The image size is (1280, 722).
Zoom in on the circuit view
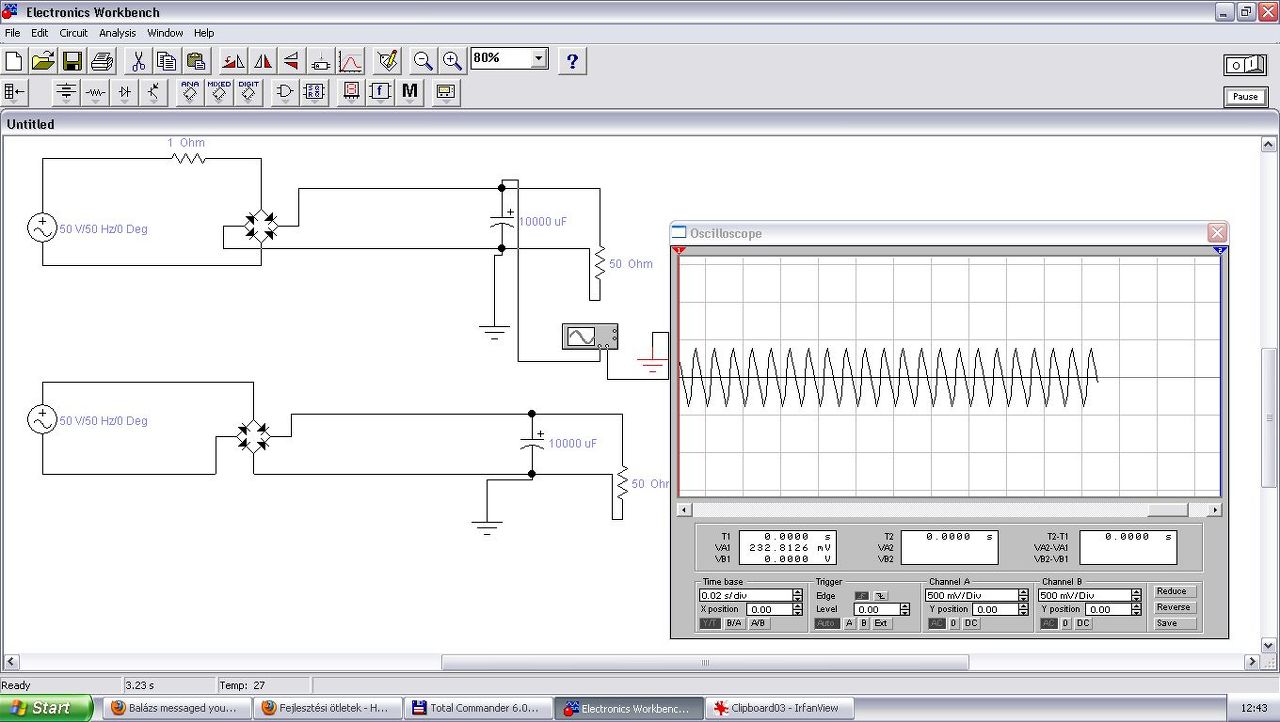[453, 61]
